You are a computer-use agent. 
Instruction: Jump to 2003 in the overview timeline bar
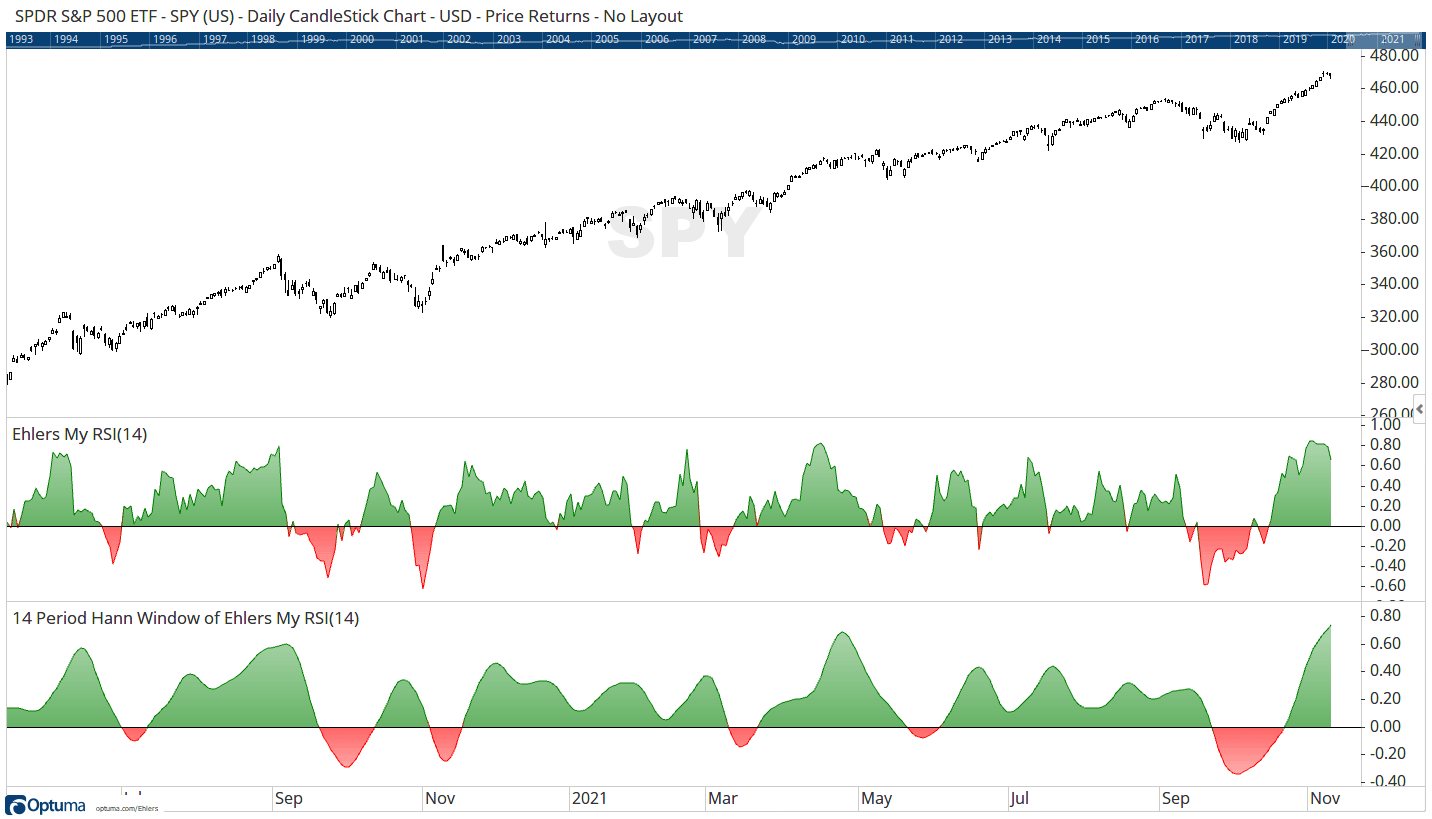click(x=508, y=39)
